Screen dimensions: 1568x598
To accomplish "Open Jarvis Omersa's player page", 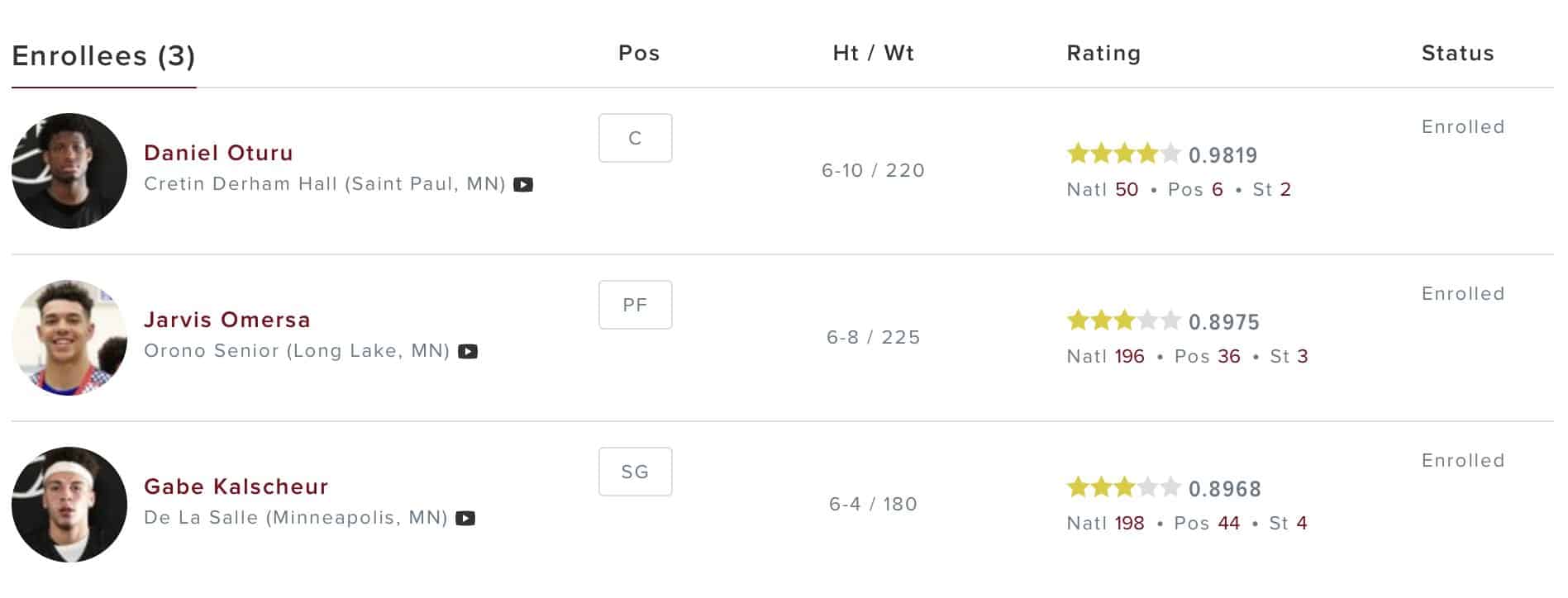I will pos(227,320).
